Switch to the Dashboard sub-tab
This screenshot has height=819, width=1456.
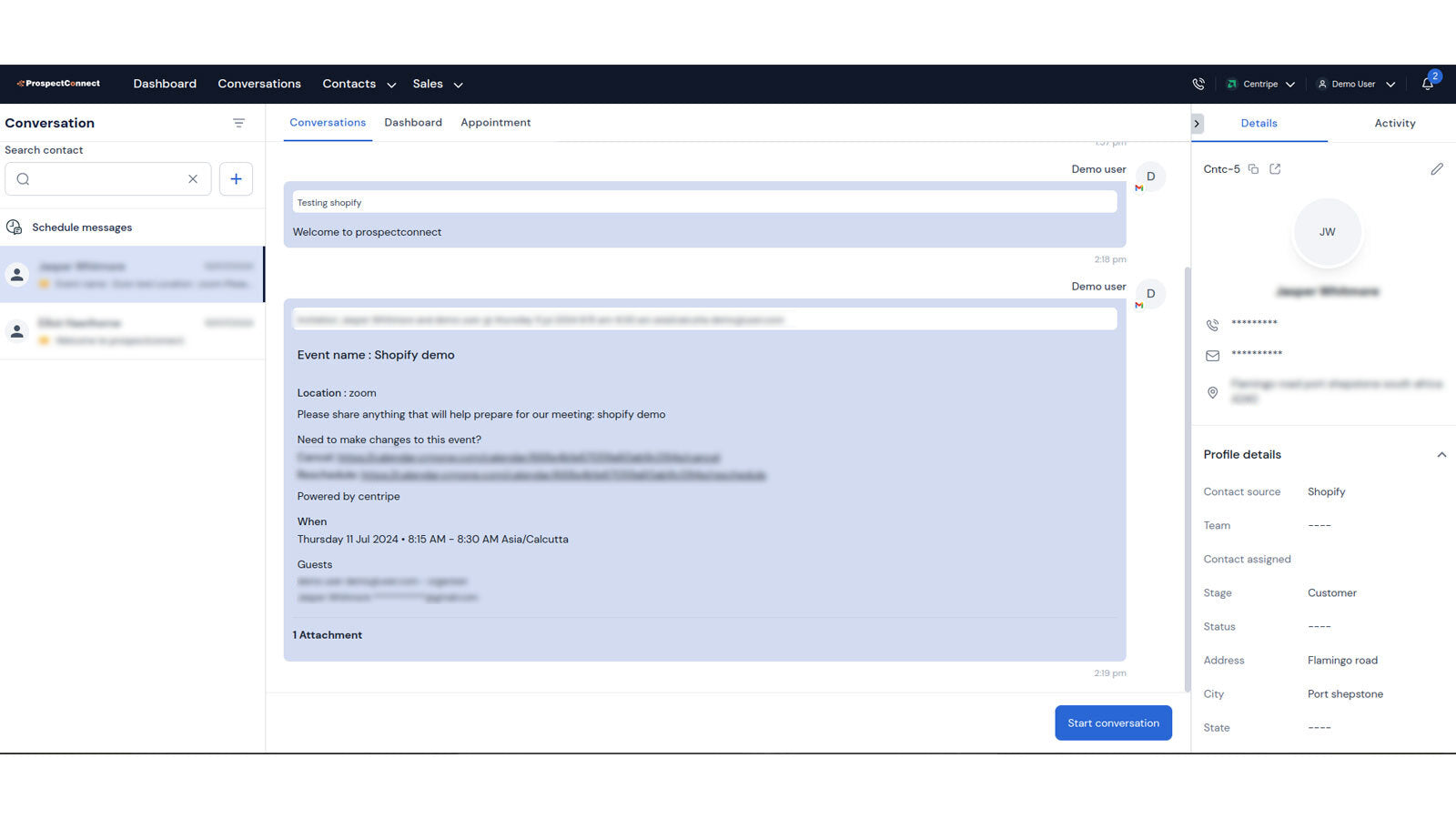413,123
